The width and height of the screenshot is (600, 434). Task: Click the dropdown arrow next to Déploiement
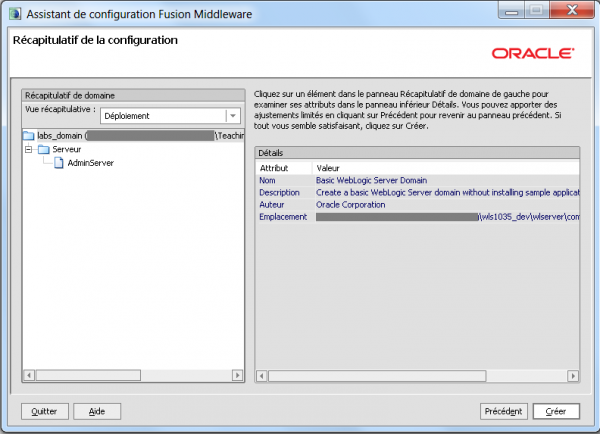pos(233,116)
